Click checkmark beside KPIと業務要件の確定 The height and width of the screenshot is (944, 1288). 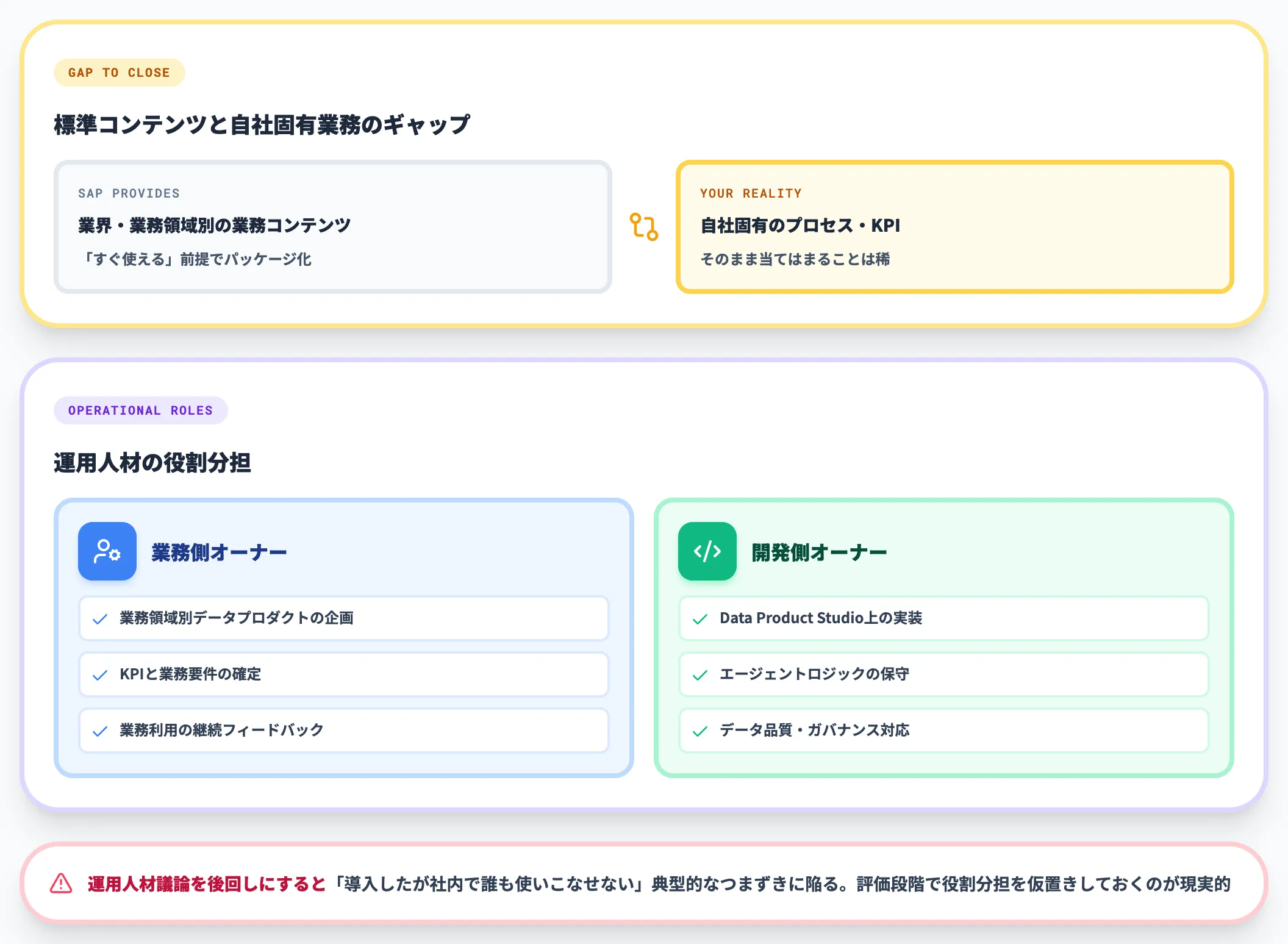(100, 675)
